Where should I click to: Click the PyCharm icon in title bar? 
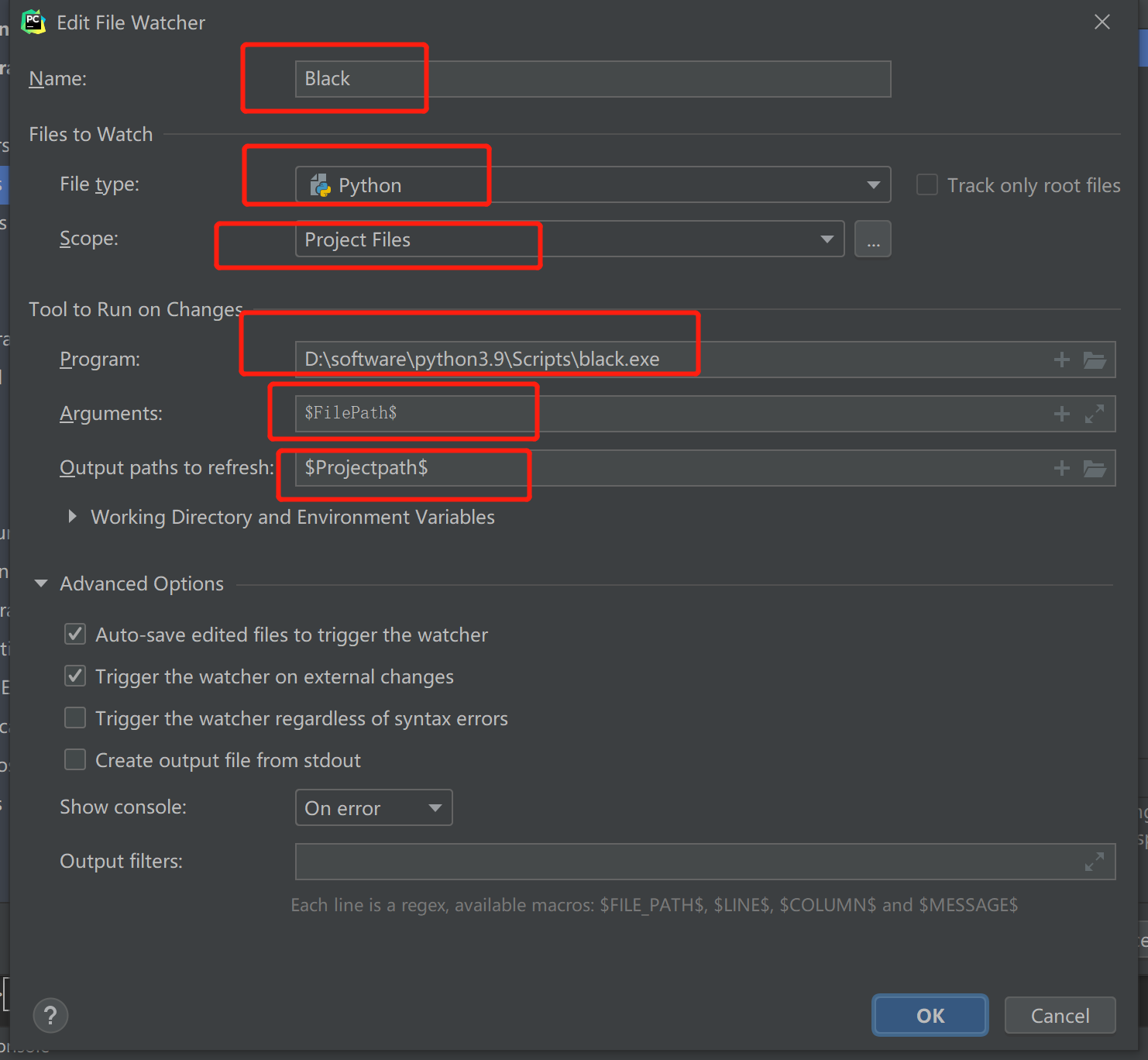33,22
